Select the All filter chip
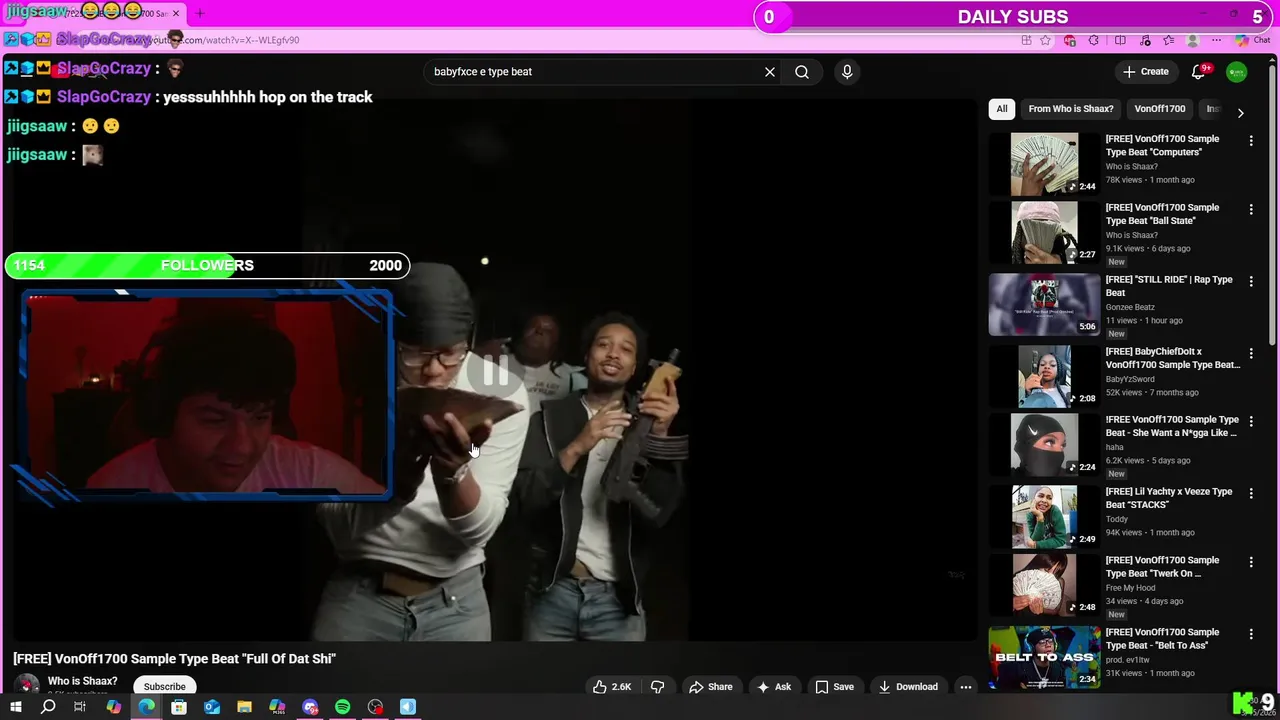The width and height of the screenshot is (1280, 720). pos(1002,109)
